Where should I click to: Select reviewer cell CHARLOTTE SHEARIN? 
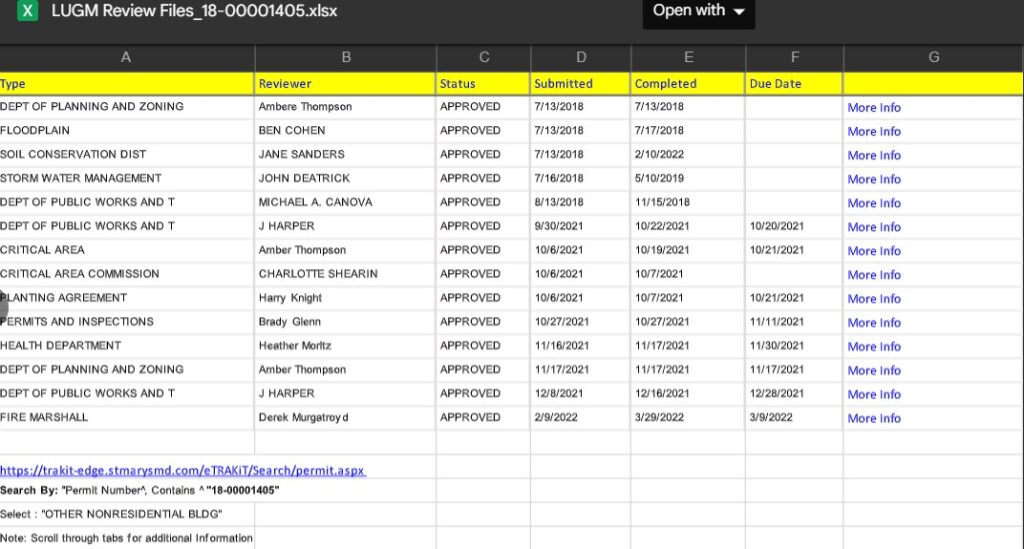point(345,274)
